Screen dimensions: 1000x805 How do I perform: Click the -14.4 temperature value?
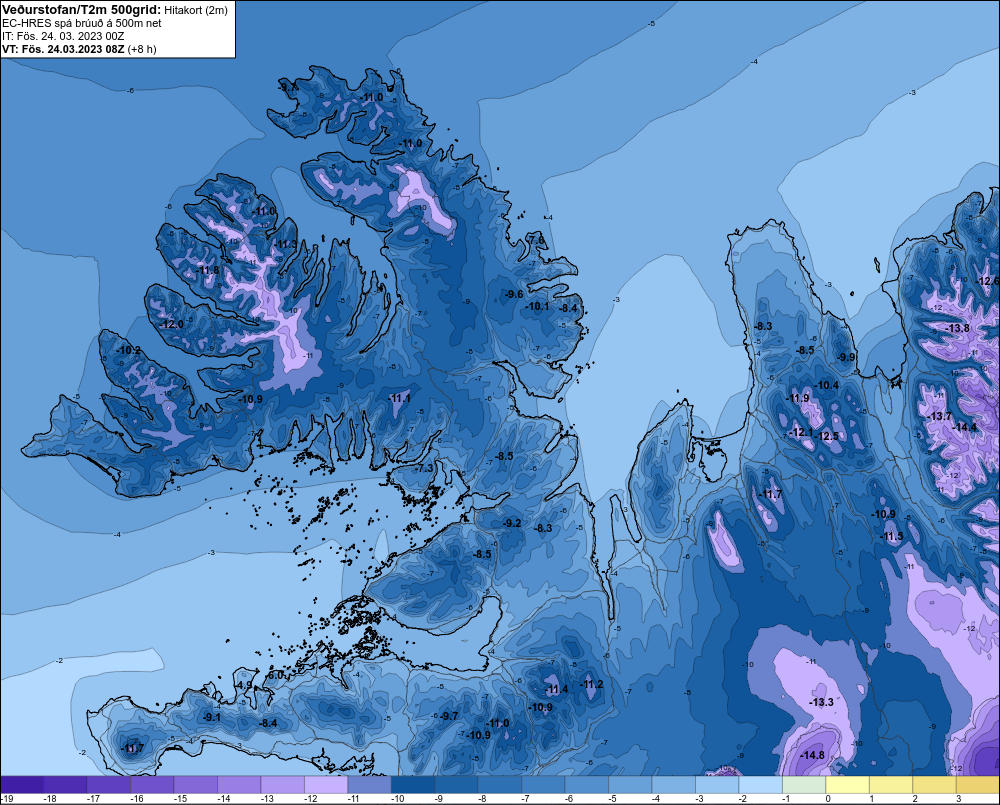pos(964,427)
